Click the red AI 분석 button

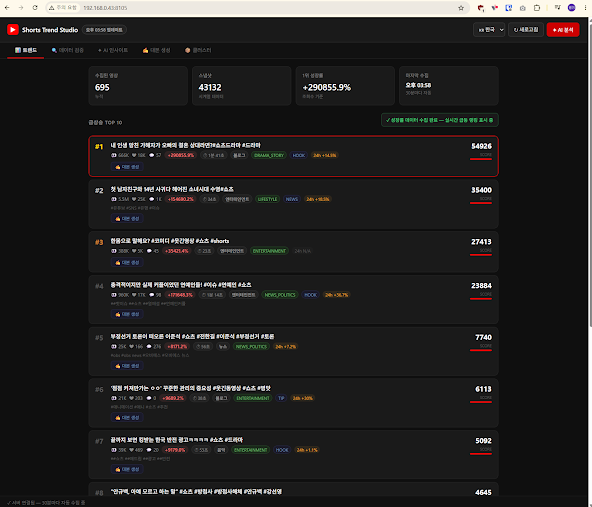click(x=563, y=30)
